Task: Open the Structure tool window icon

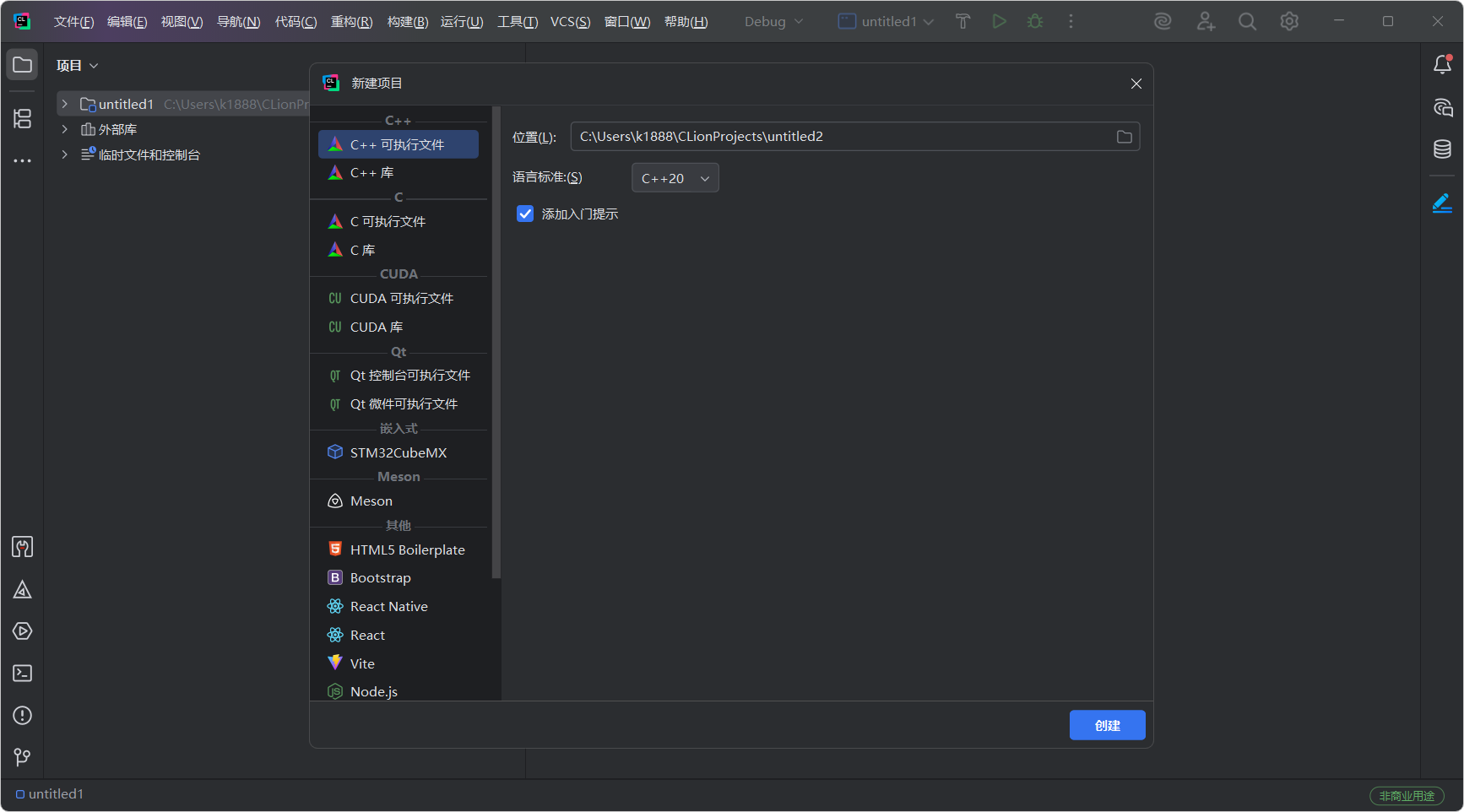Action: click(x=22, y=119)
